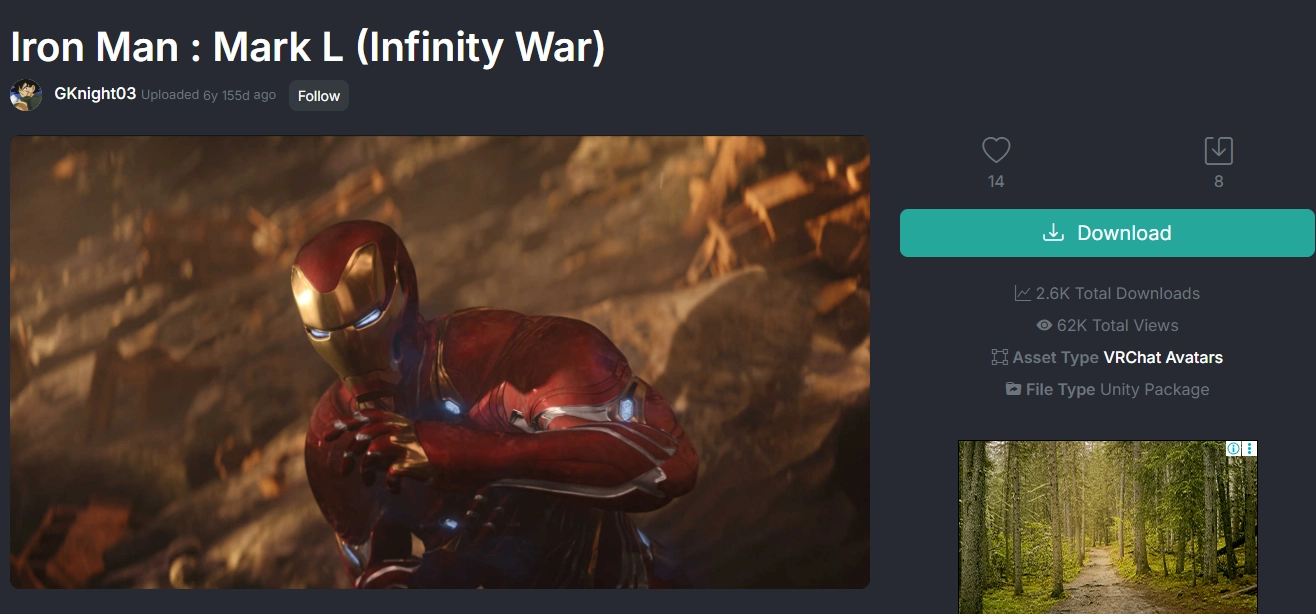Image resolution: width=1316 pixels, height=614 pixels.
Task: Open the ad options three-dot menu
Action: (1250, 449)
